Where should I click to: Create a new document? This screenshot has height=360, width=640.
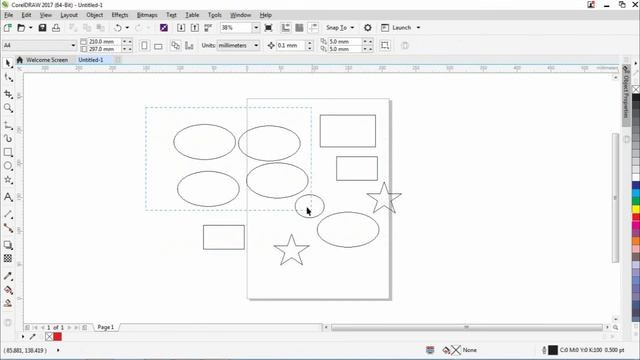(7, 28)
